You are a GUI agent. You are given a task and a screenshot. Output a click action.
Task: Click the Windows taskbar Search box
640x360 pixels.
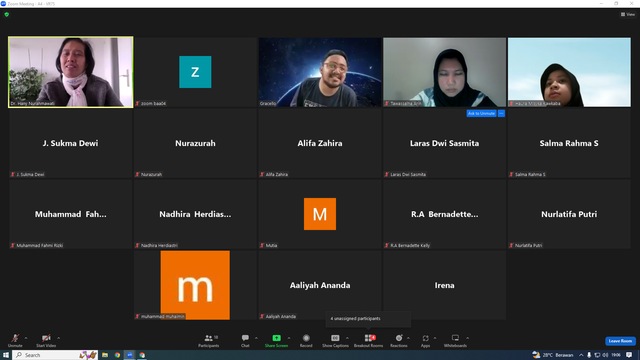55,355
